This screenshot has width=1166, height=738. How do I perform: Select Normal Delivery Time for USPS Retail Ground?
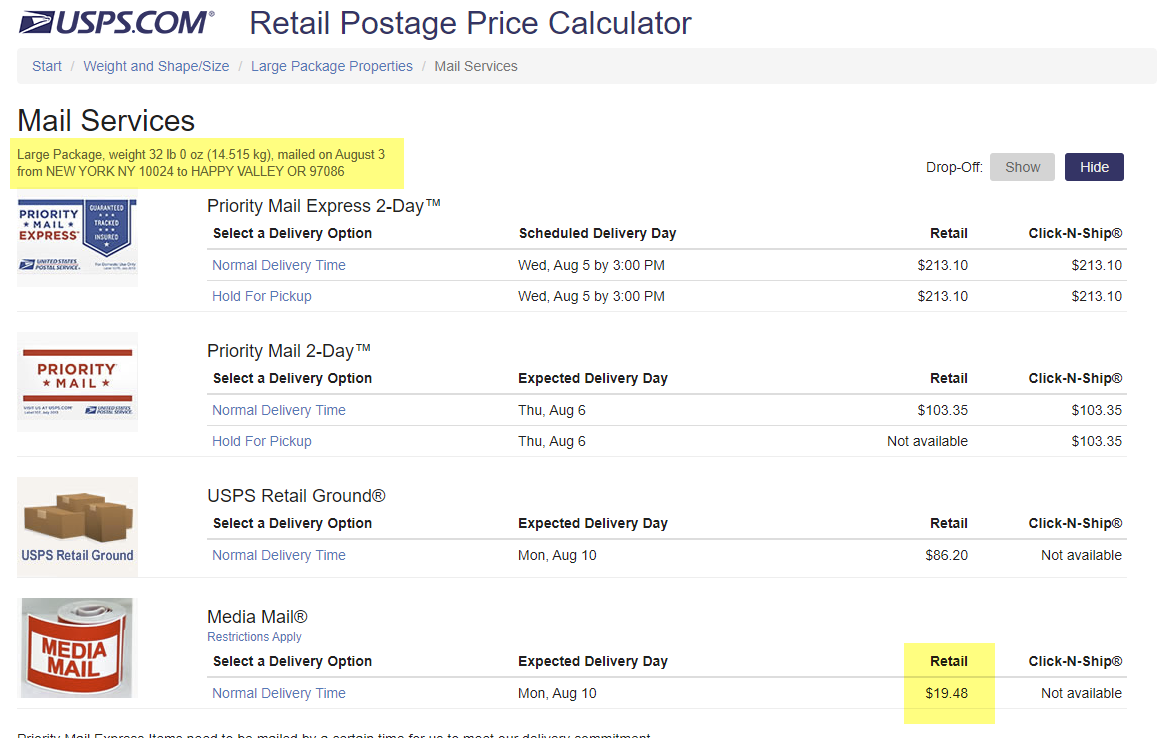(279, 555)
